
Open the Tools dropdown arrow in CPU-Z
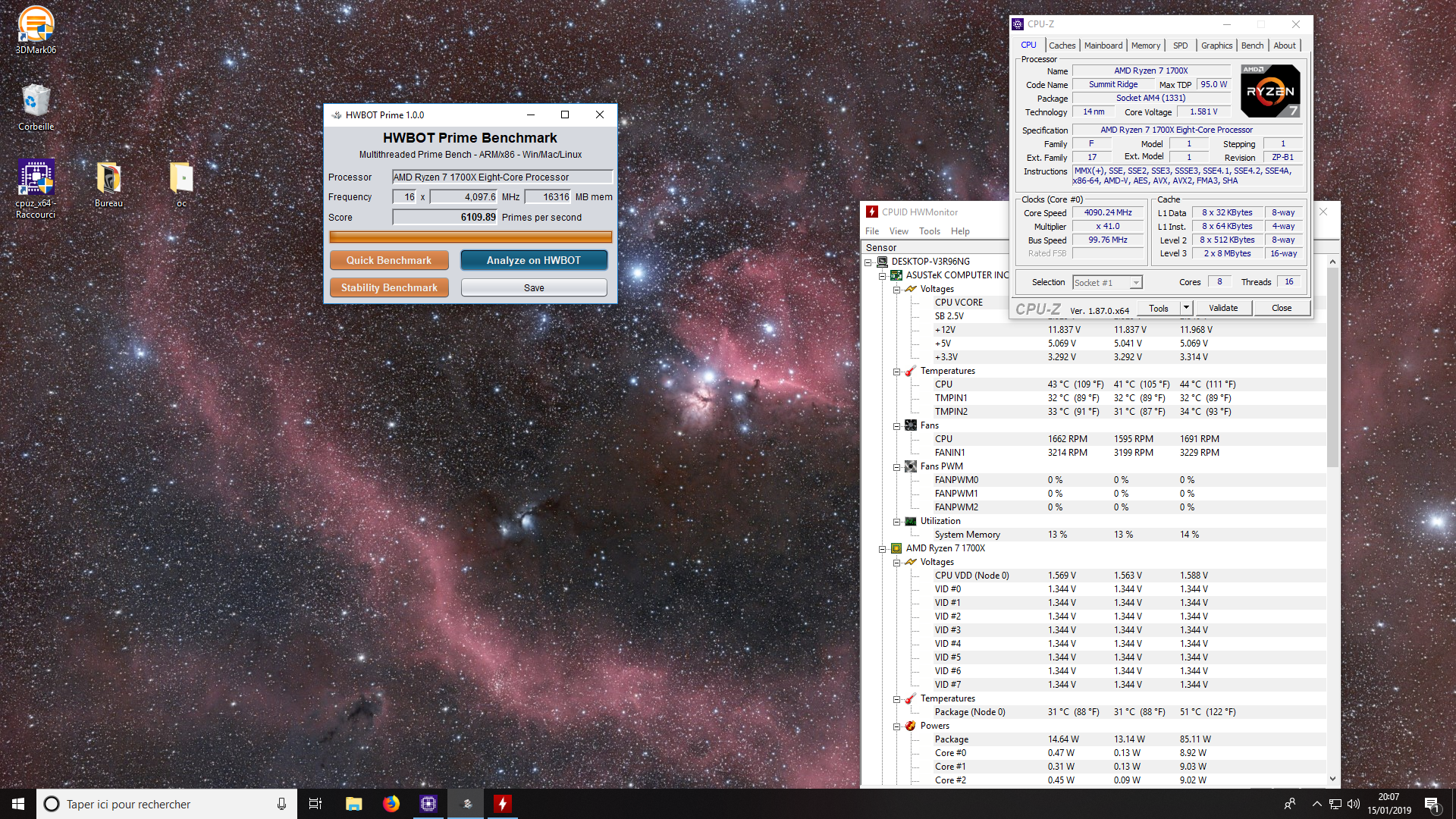pos(1187,308)
